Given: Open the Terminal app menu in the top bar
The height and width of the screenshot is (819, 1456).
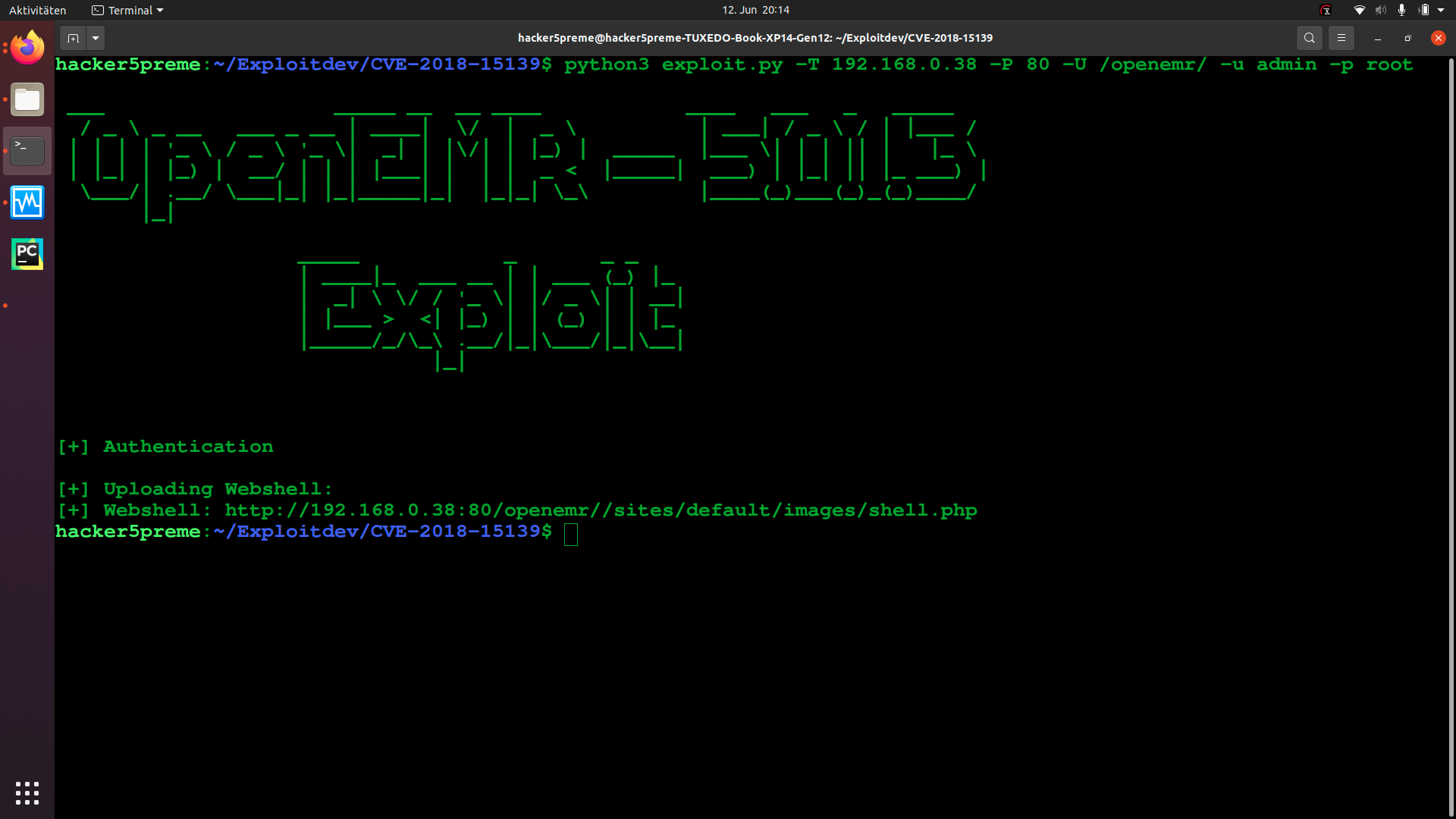Looking at the screenshot, I should click(127, 10).
